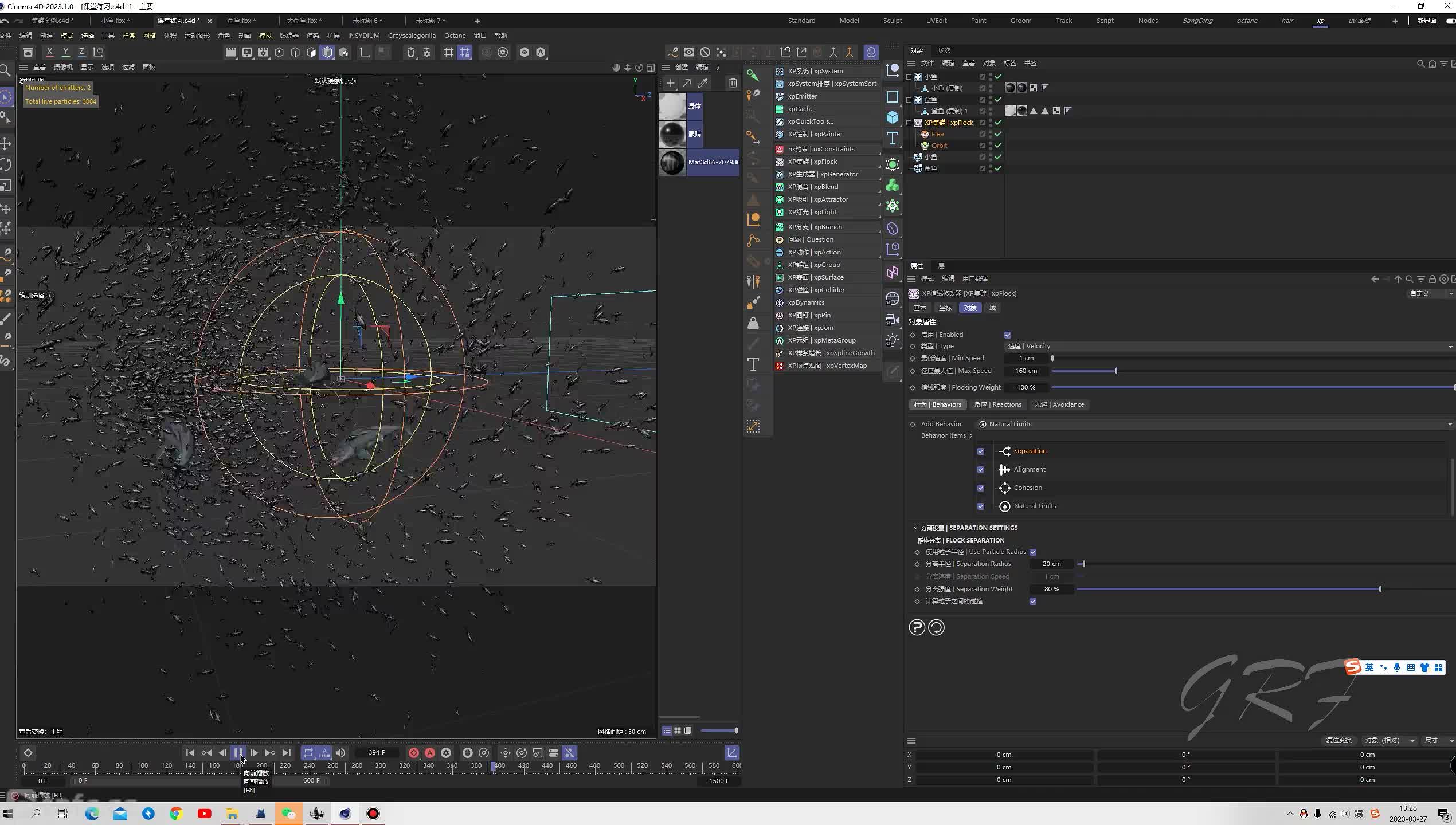The height and width of the screenshot is (825, 1456).
Task: Disable the Orbit object green checkmark
Action: pyautogui.click(x=999, y=146)
